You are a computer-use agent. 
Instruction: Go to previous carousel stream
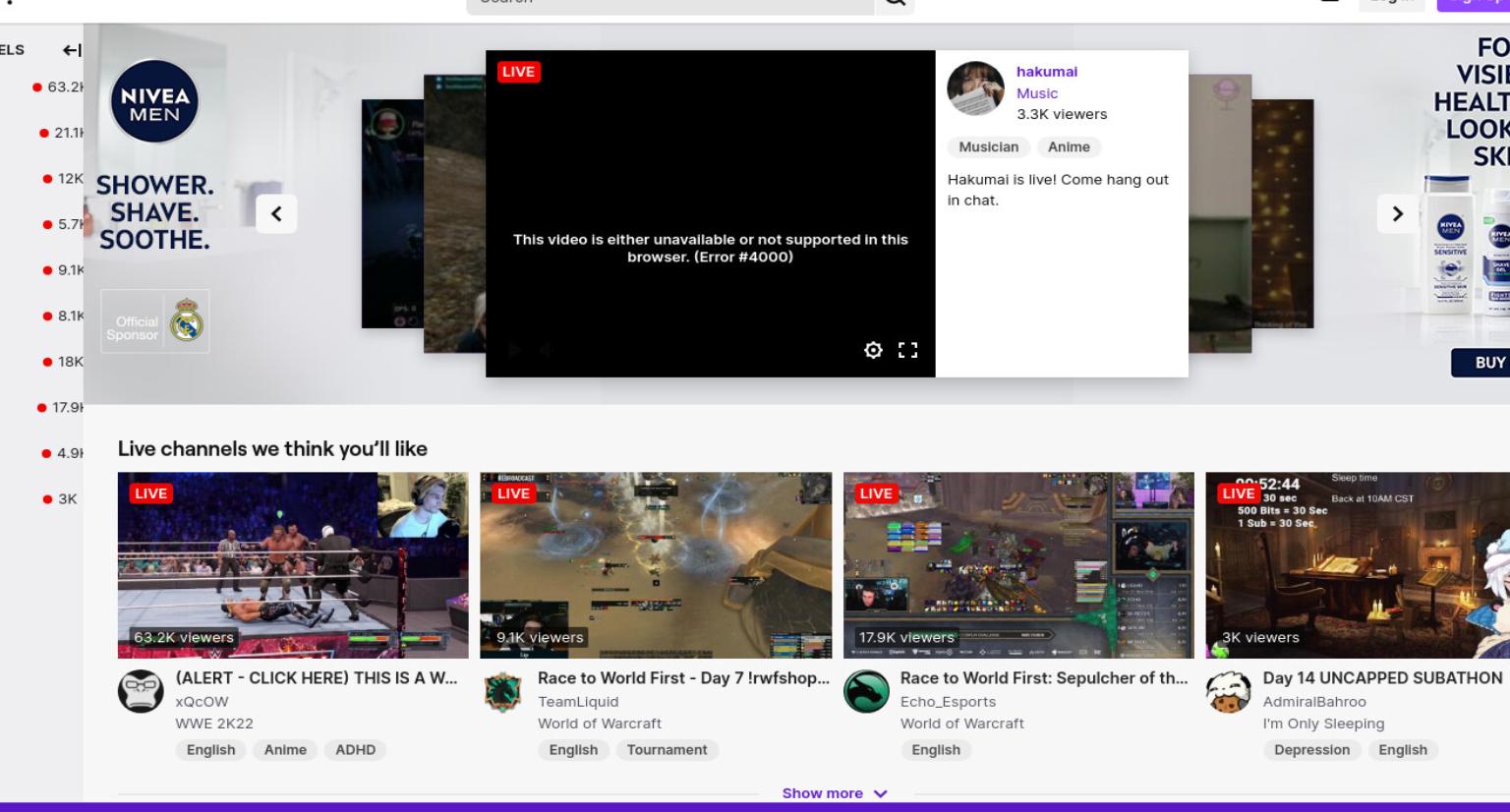pyautogui.click(x=276, y=213)
